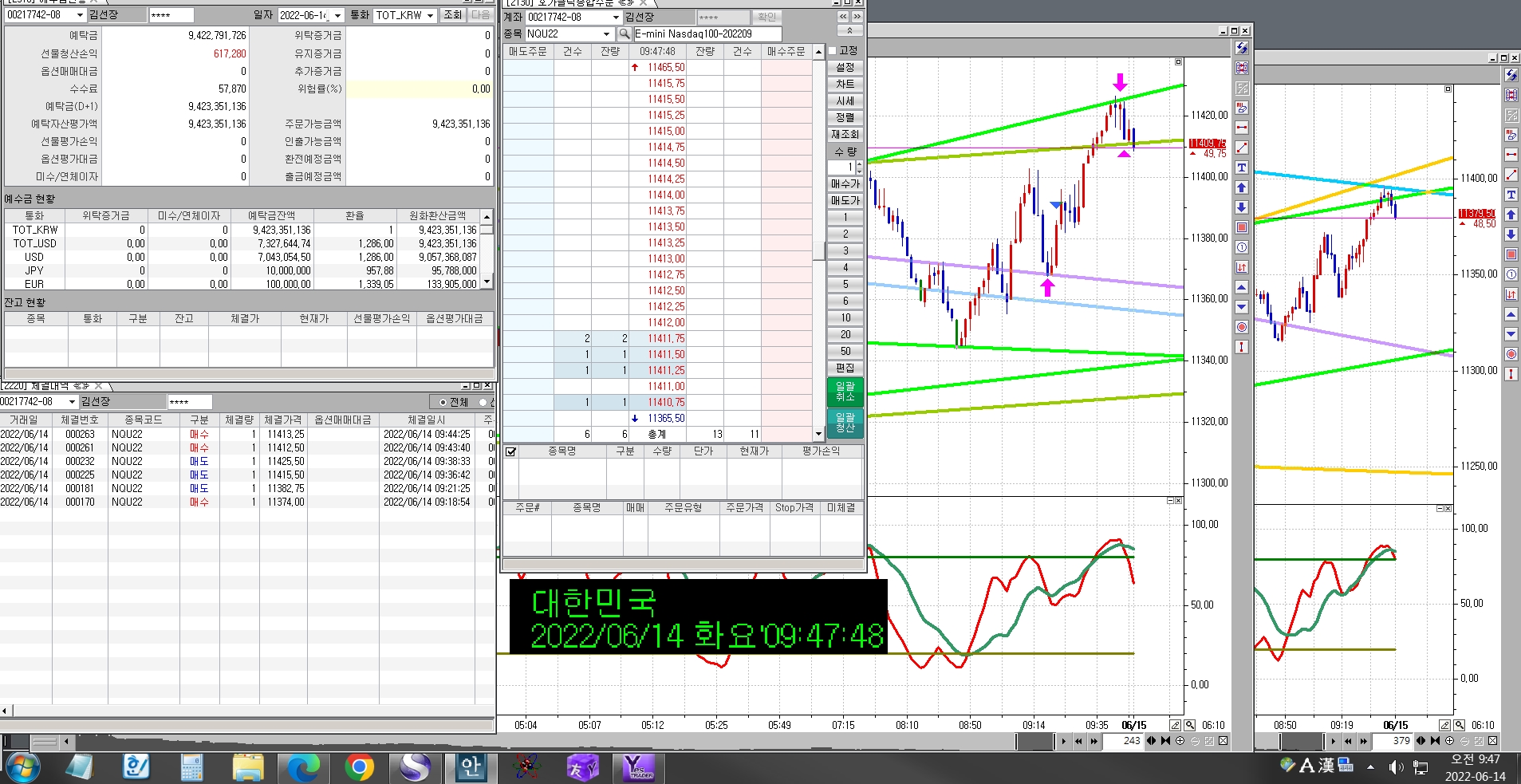Open the 통화 TOT_KRW currency dropdown
This screenshot has width=1521, height=784.
point(430,15)
